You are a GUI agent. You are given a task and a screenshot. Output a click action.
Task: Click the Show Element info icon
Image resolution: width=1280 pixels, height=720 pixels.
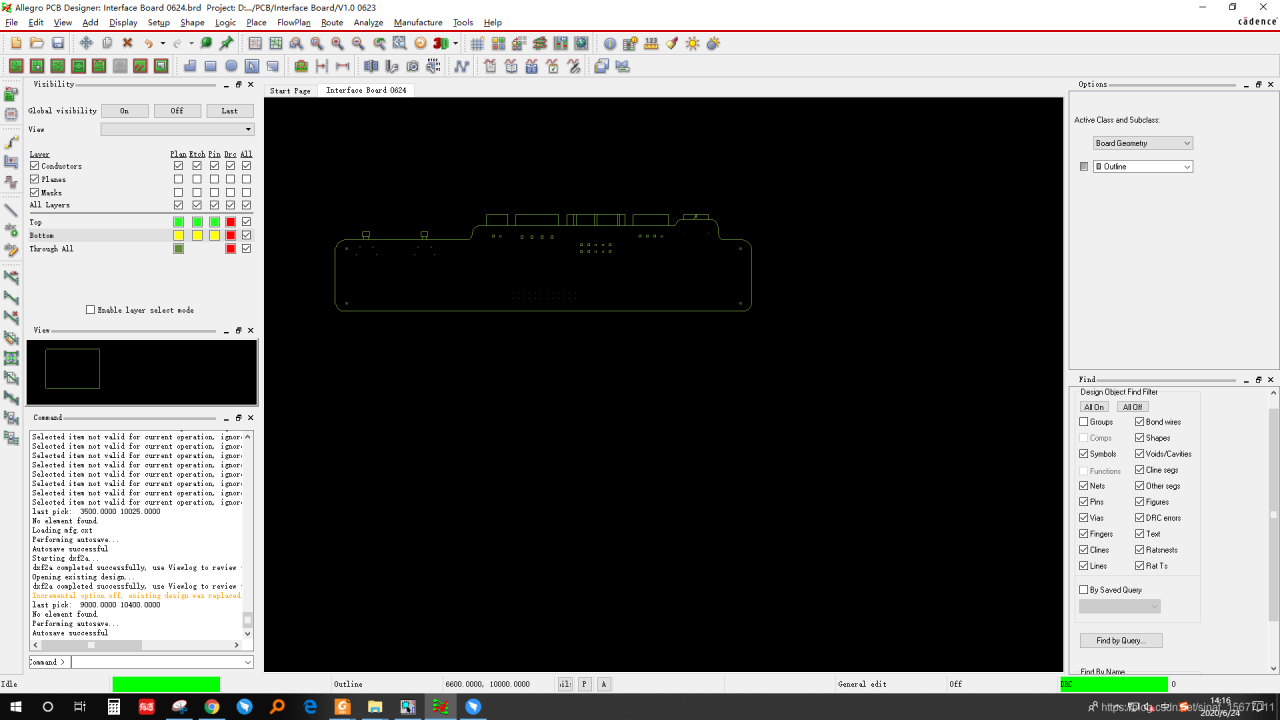pos(609,43)
